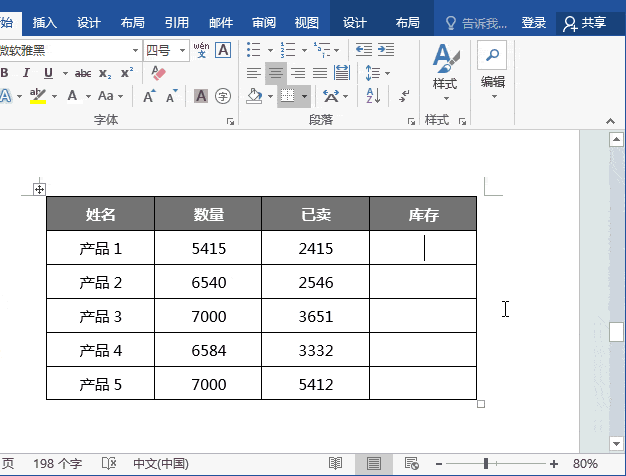Open the 插入 ribbon tab
626x476 pixels.
(x=45, y=22)
